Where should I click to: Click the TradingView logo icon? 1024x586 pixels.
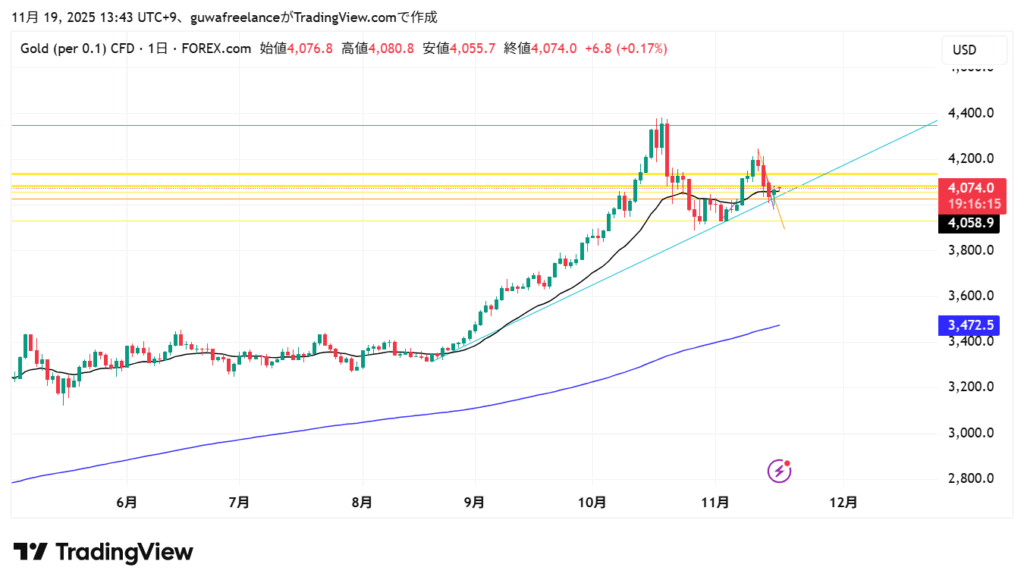[30, 552]
